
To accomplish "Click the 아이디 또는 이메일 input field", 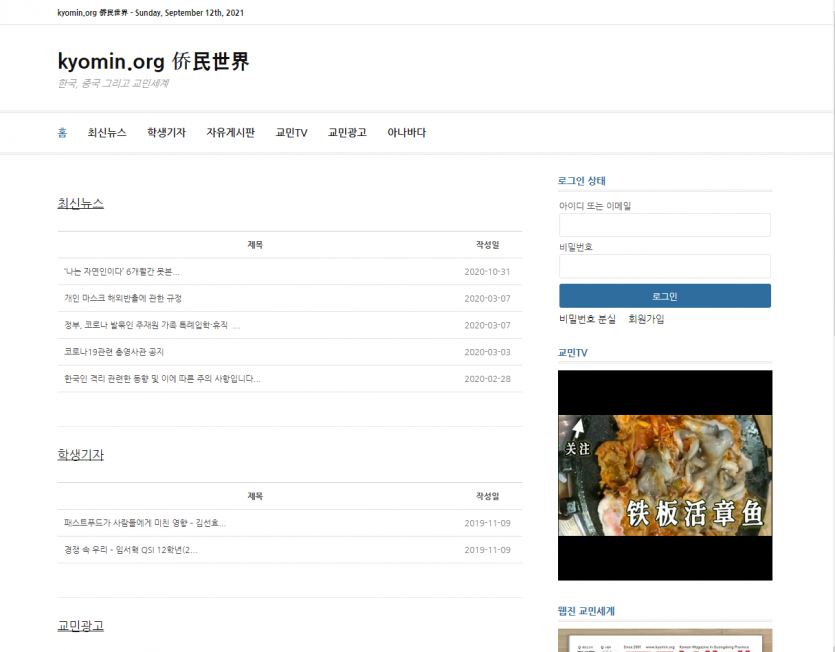I will [664, 225].
